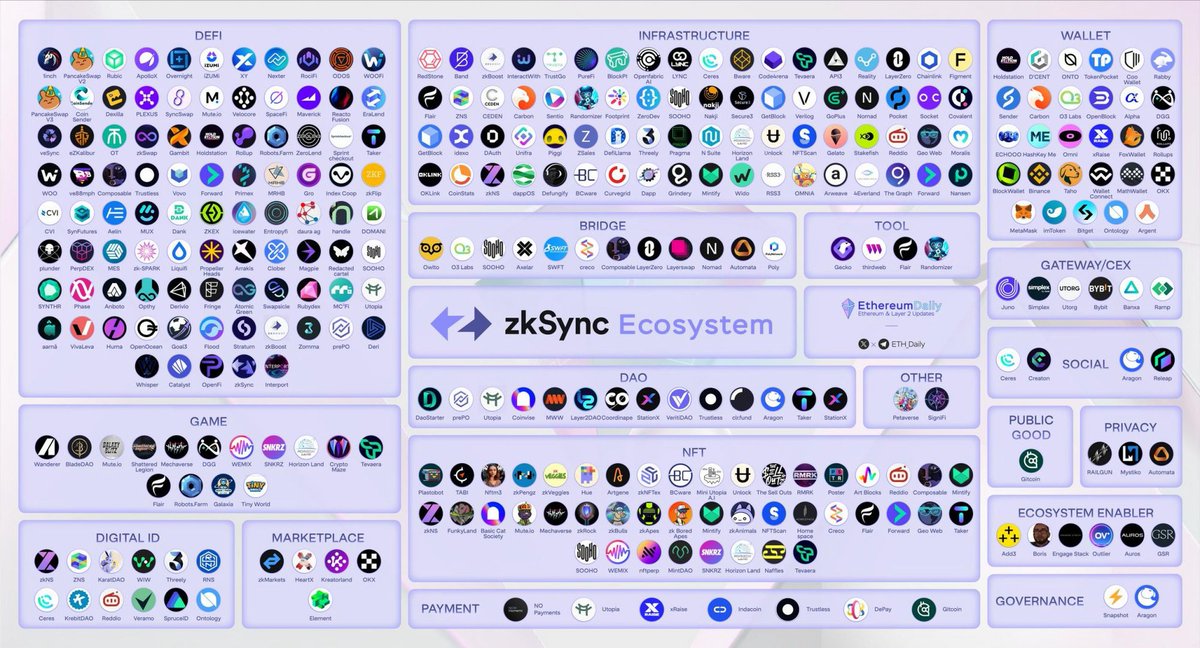Click the Gecko icon in the Tool section

[843, 248]
